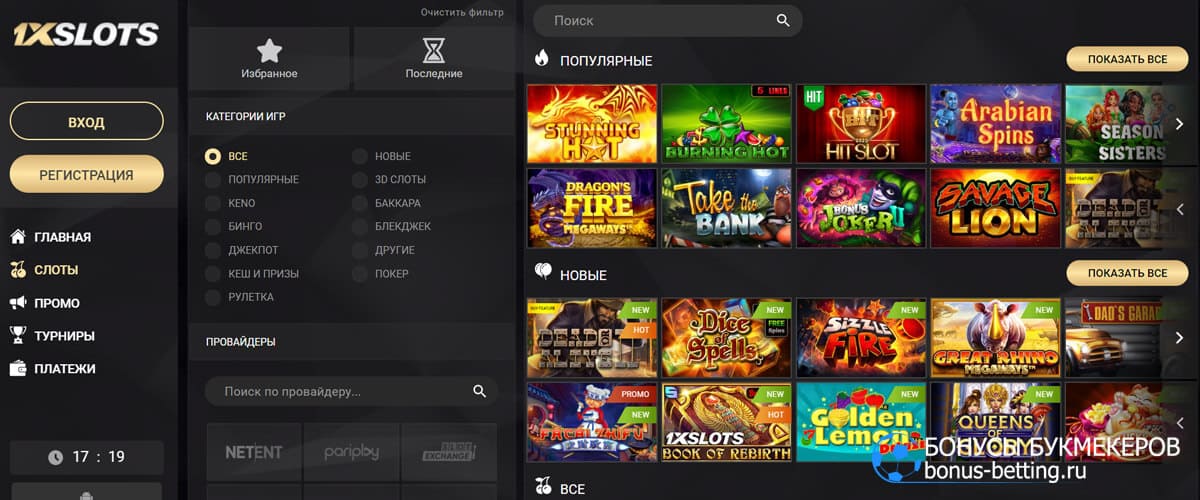Go to Главная in sidebar
This screenshot has width=1200, height=500.
63,237
